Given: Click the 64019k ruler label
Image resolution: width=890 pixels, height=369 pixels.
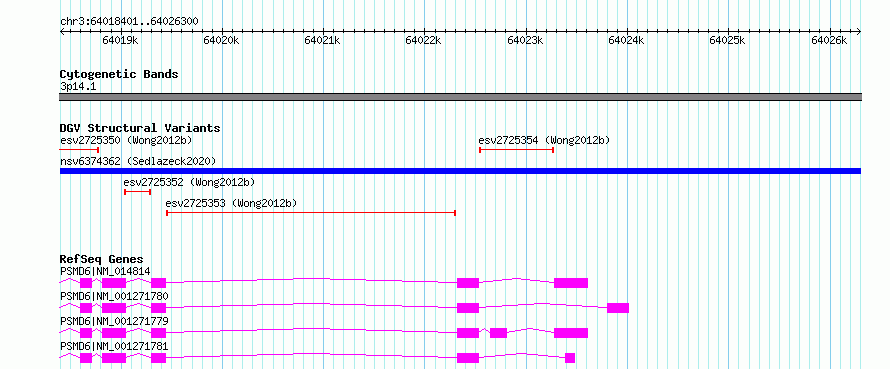Looking at the screenshot, I should pos(120,41).
